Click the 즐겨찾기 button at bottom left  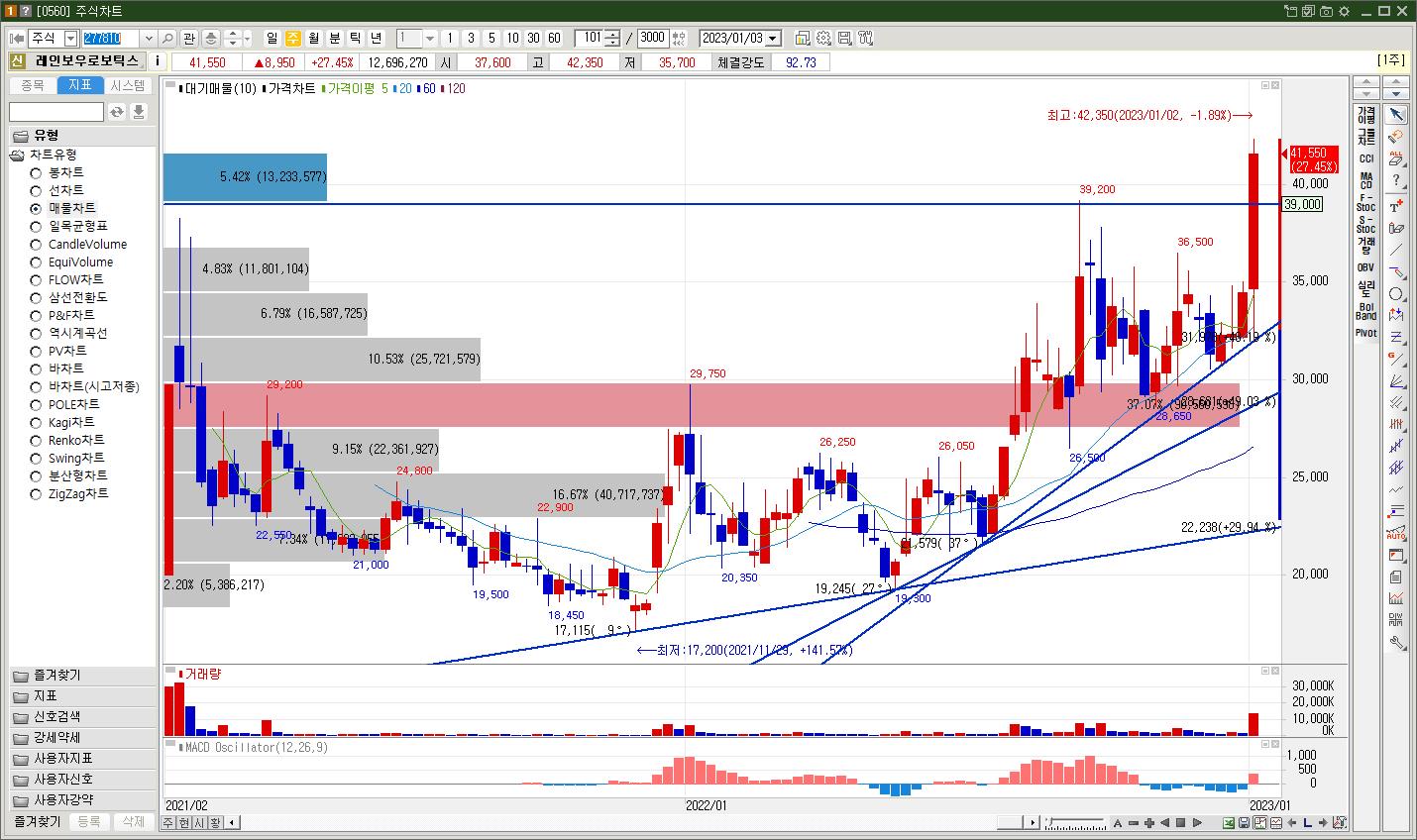tap(37, 822)
